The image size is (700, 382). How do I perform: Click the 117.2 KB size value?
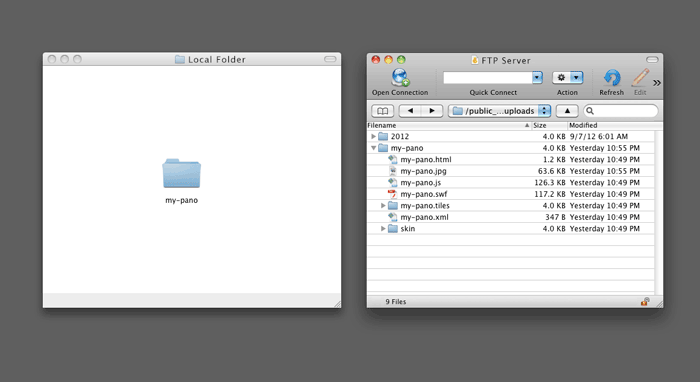pyautogui.click(x=550, y=194)
